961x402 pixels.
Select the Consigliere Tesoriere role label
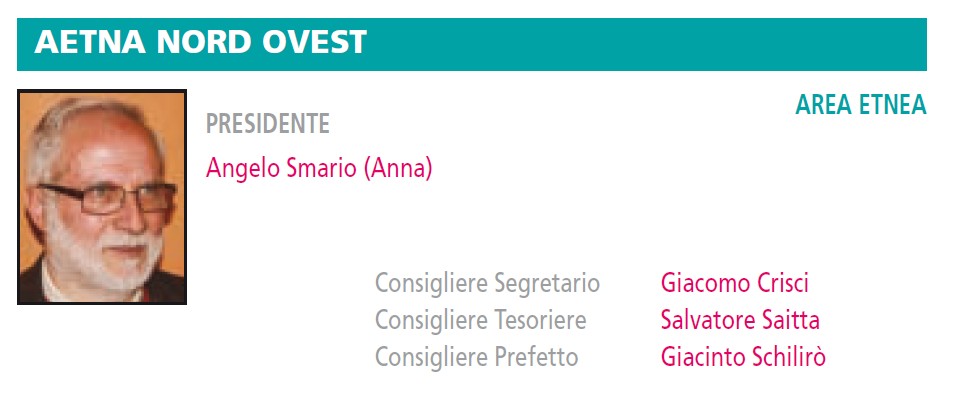(480, 320)
